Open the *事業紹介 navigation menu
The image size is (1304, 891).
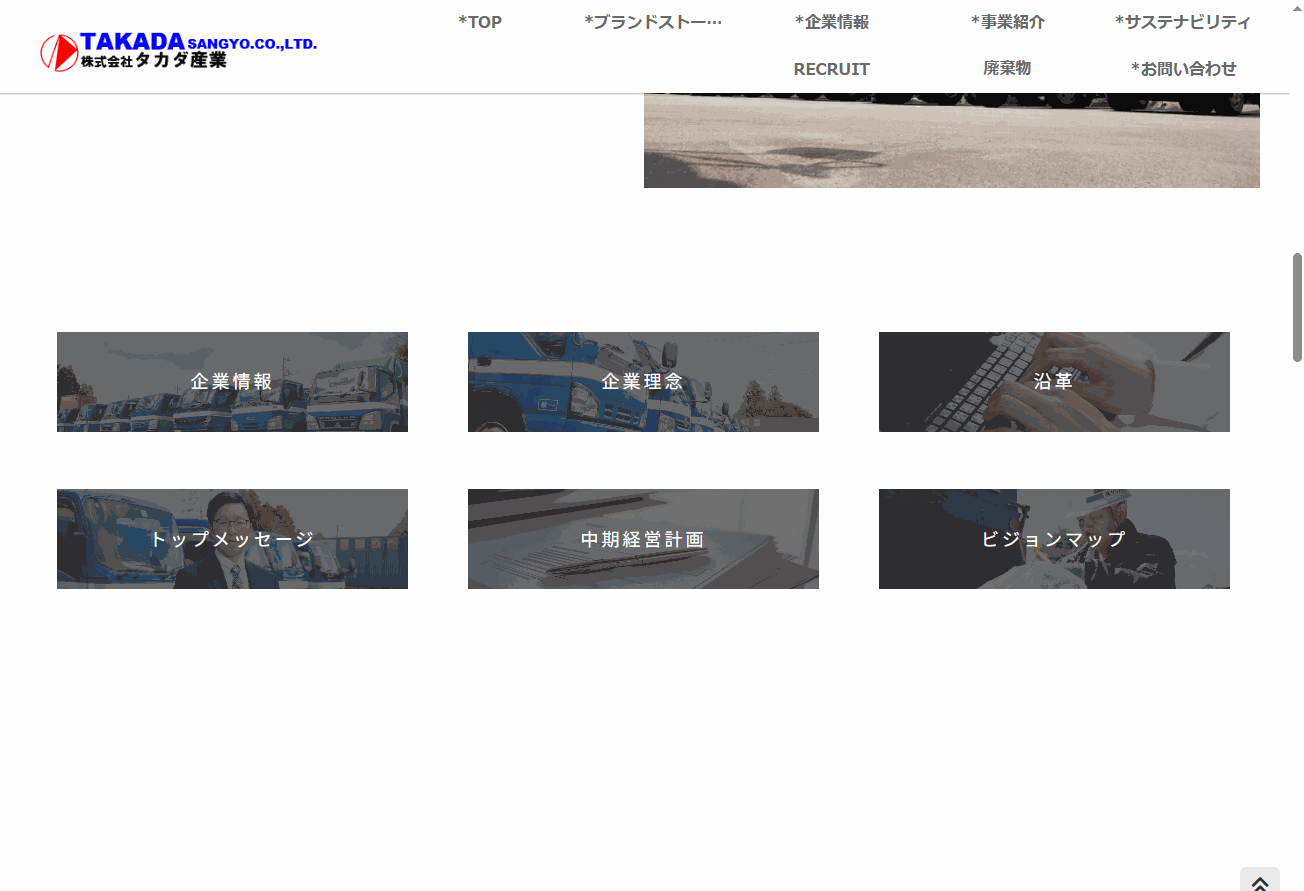tap(1007, 22)
